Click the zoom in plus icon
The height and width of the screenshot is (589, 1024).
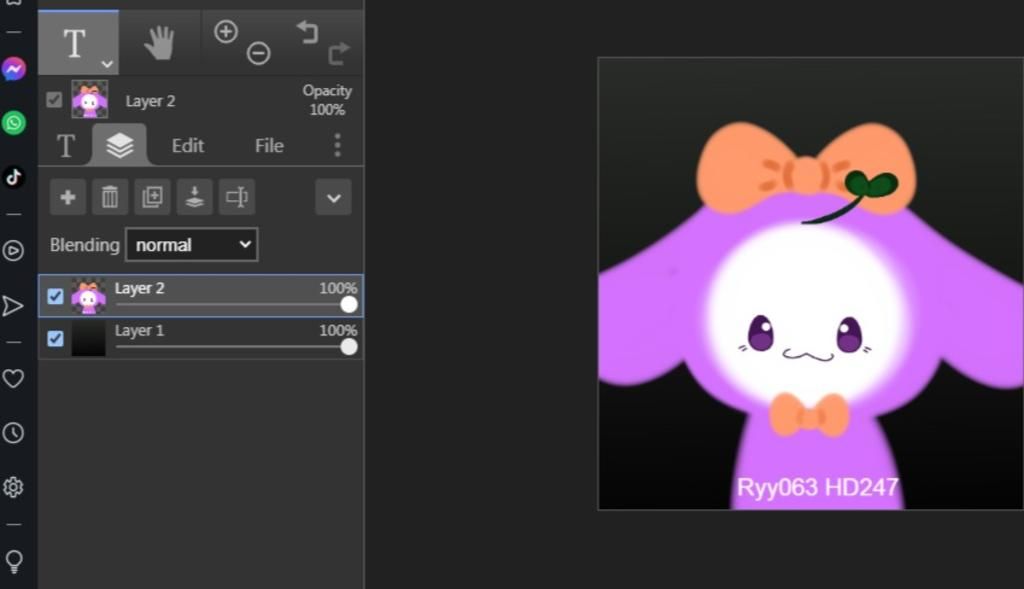[226, 31]
